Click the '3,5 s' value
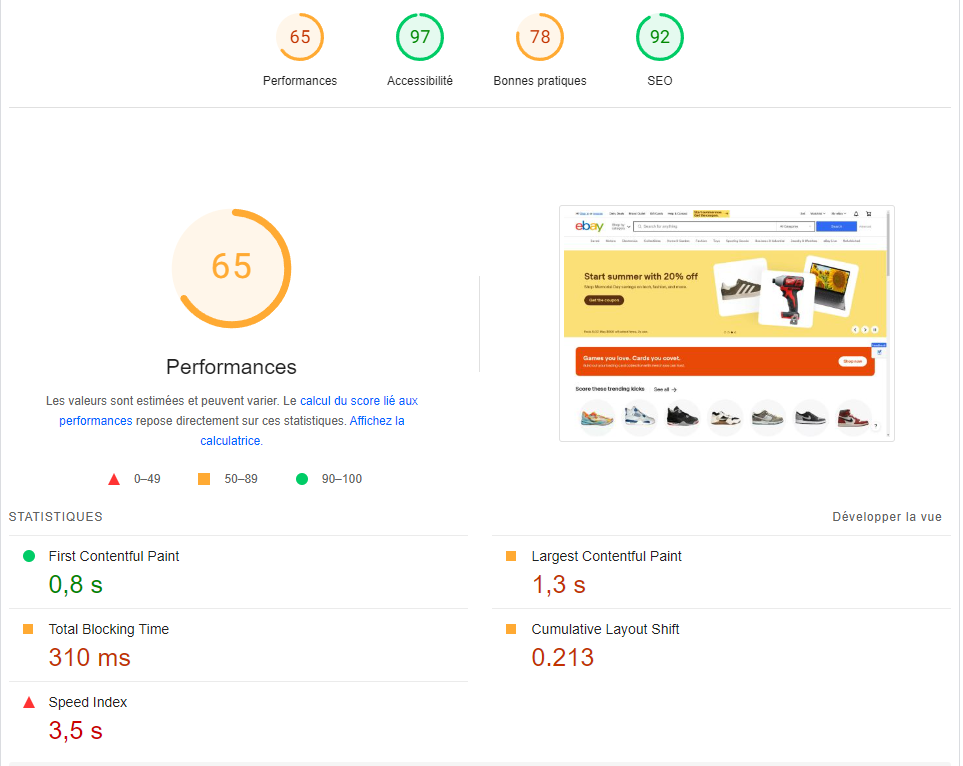Screen dimensions: 963x766 (76, 730)
